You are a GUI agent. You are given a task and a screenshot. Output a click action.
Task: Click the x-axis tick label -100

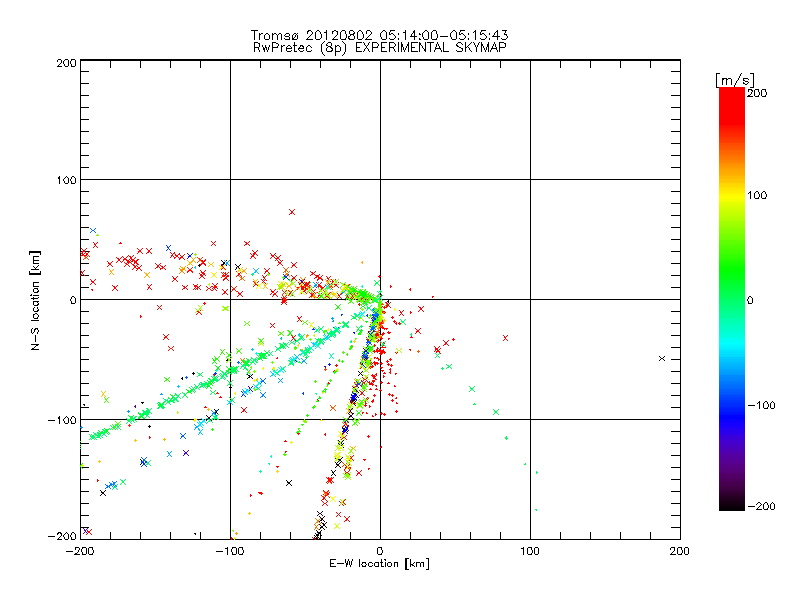229,550
